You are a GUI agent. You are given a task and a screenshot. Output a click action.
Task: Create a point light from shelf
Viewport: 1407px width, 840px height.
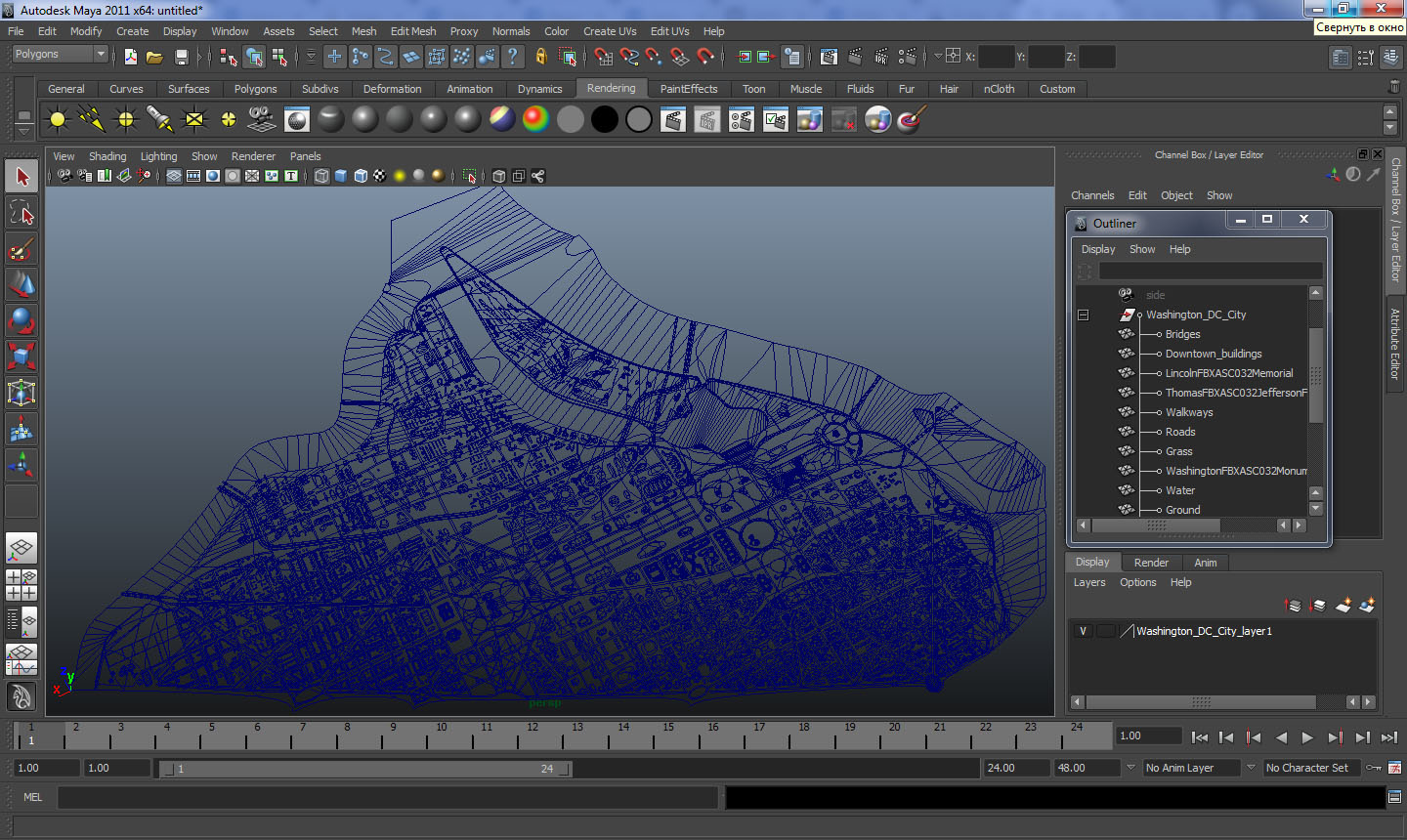tap(126, 120)
